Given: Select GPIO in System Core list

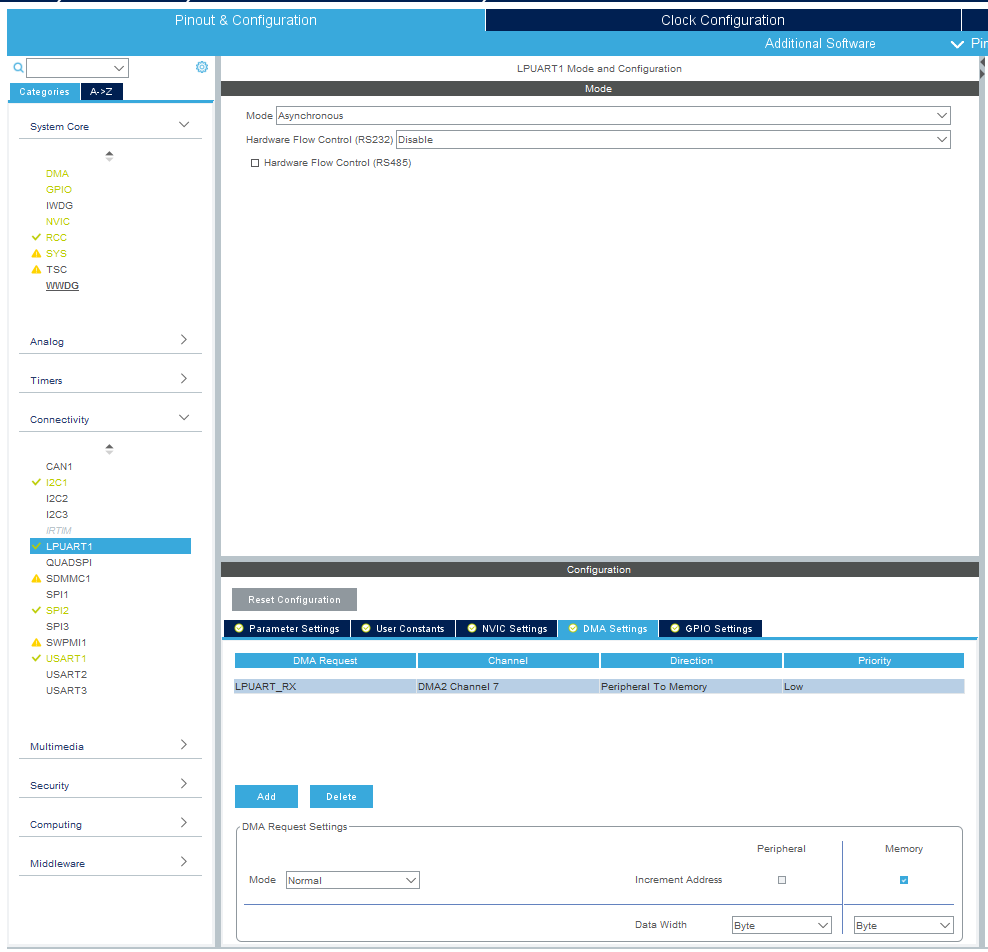Looking at the screenshot, I should point(59,190).
